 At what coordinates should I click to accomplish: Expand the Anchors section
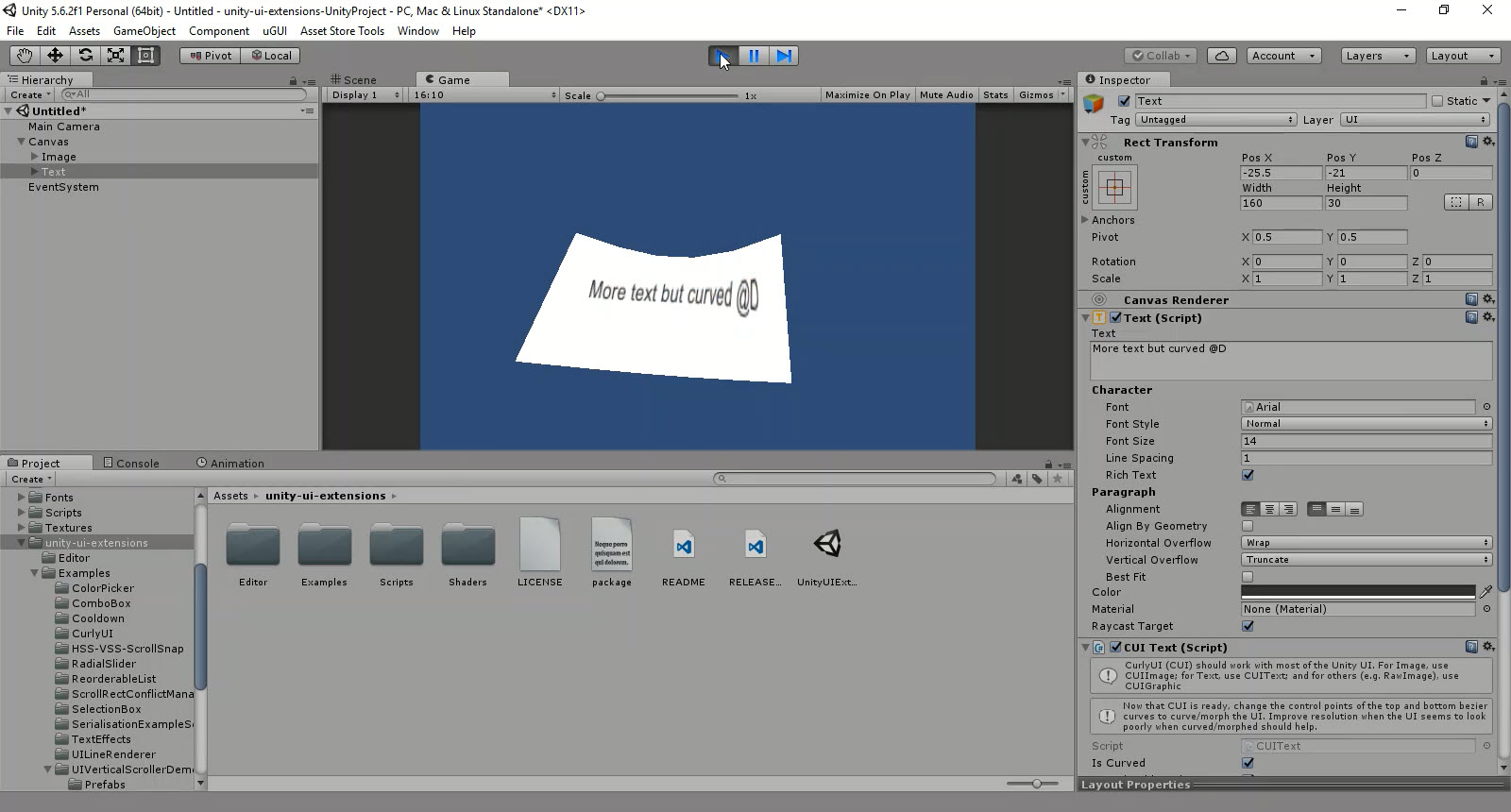[x=1086, y=220]
